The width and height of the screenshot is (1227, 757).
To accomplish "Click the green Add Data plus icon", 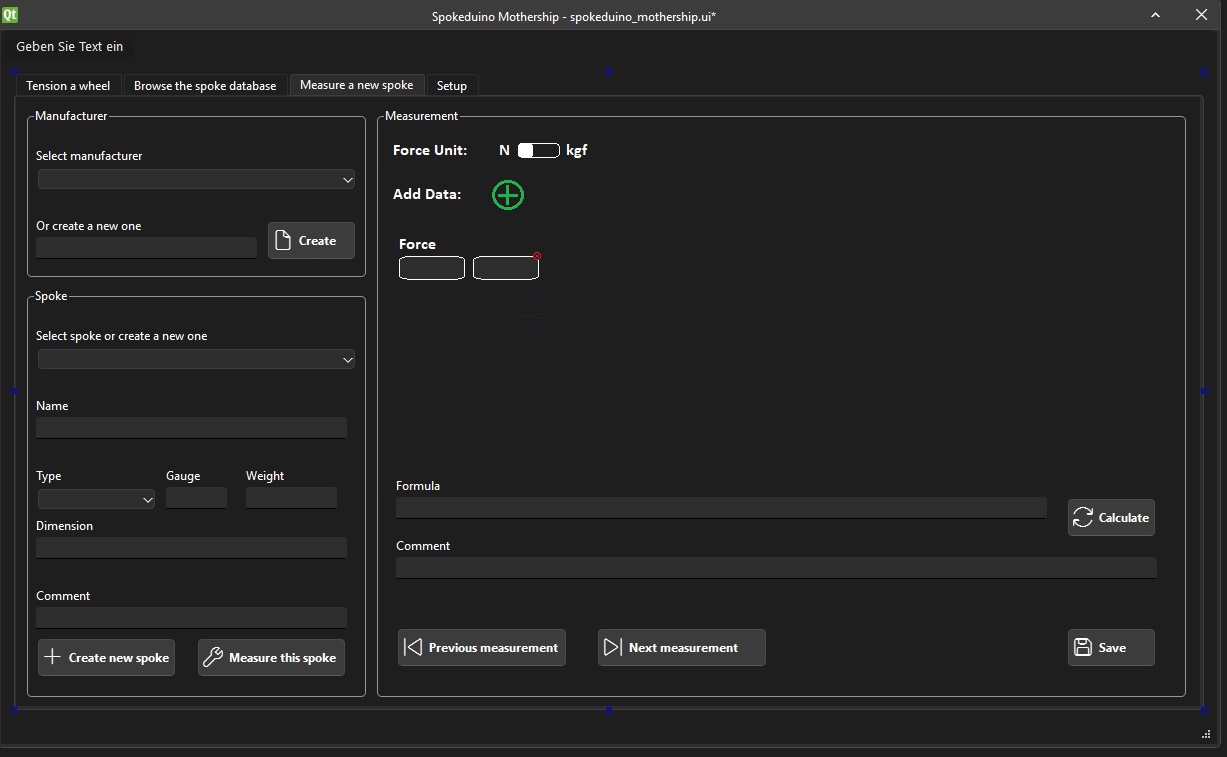I will pos(508,194).
